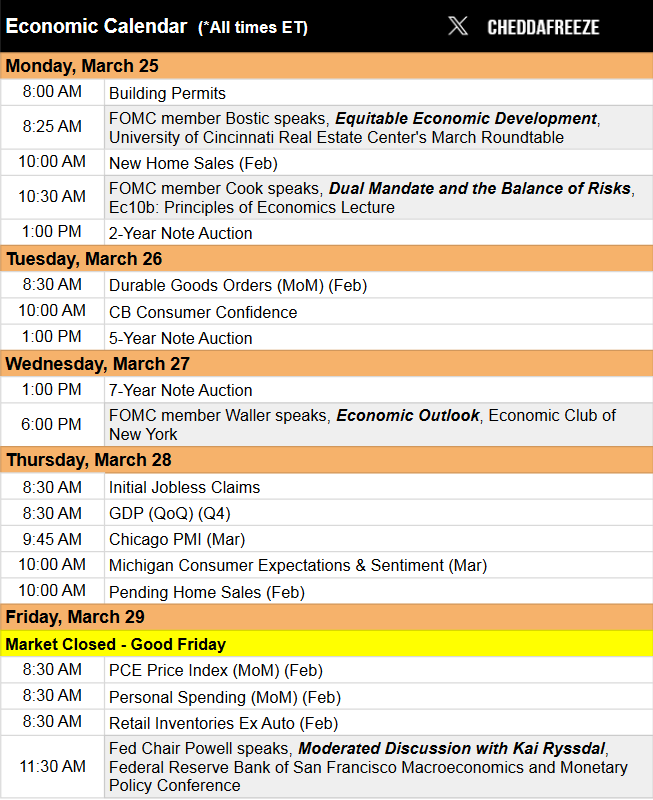Click Durable Goods Orders (MoM) (Feb)

click(238, 285)
